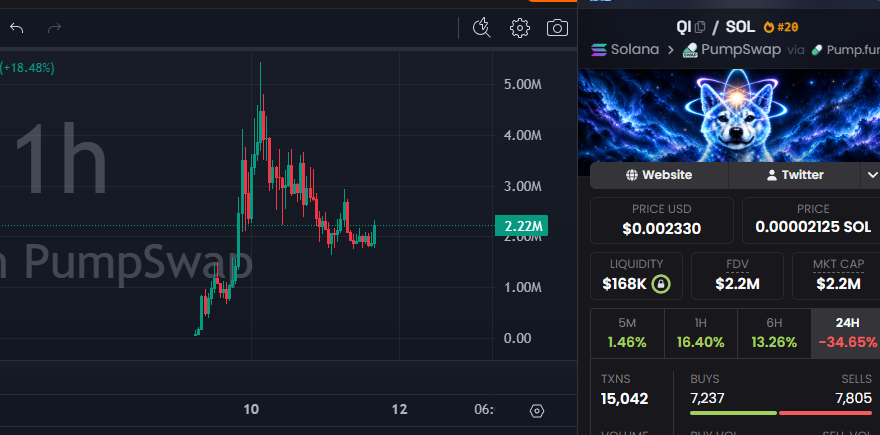Screen dimensions: 880x435
Task: Click the fire trending rank #20
Action: [781, 27]
